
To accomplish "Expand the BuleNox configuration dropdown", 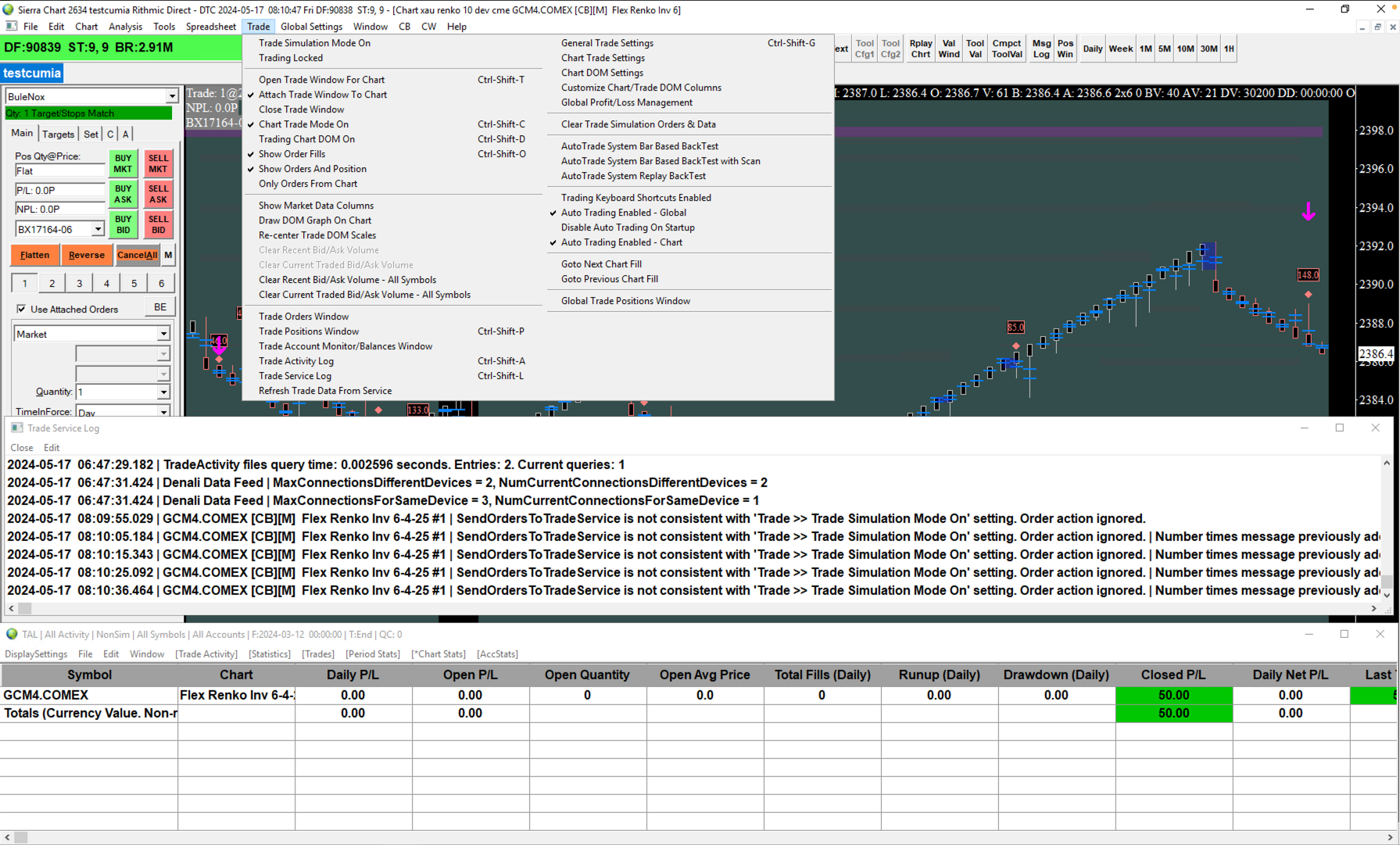I will point(171,97).
